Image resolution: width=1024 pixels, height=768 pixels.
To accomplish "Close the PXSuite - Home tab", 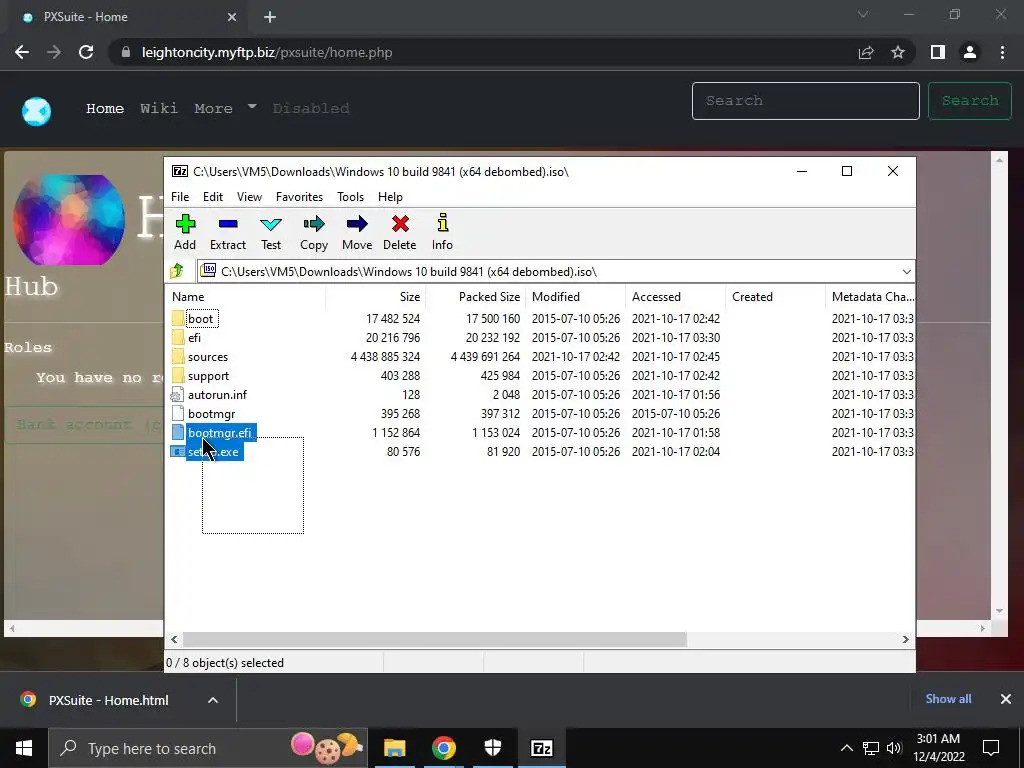I will 232,17.
